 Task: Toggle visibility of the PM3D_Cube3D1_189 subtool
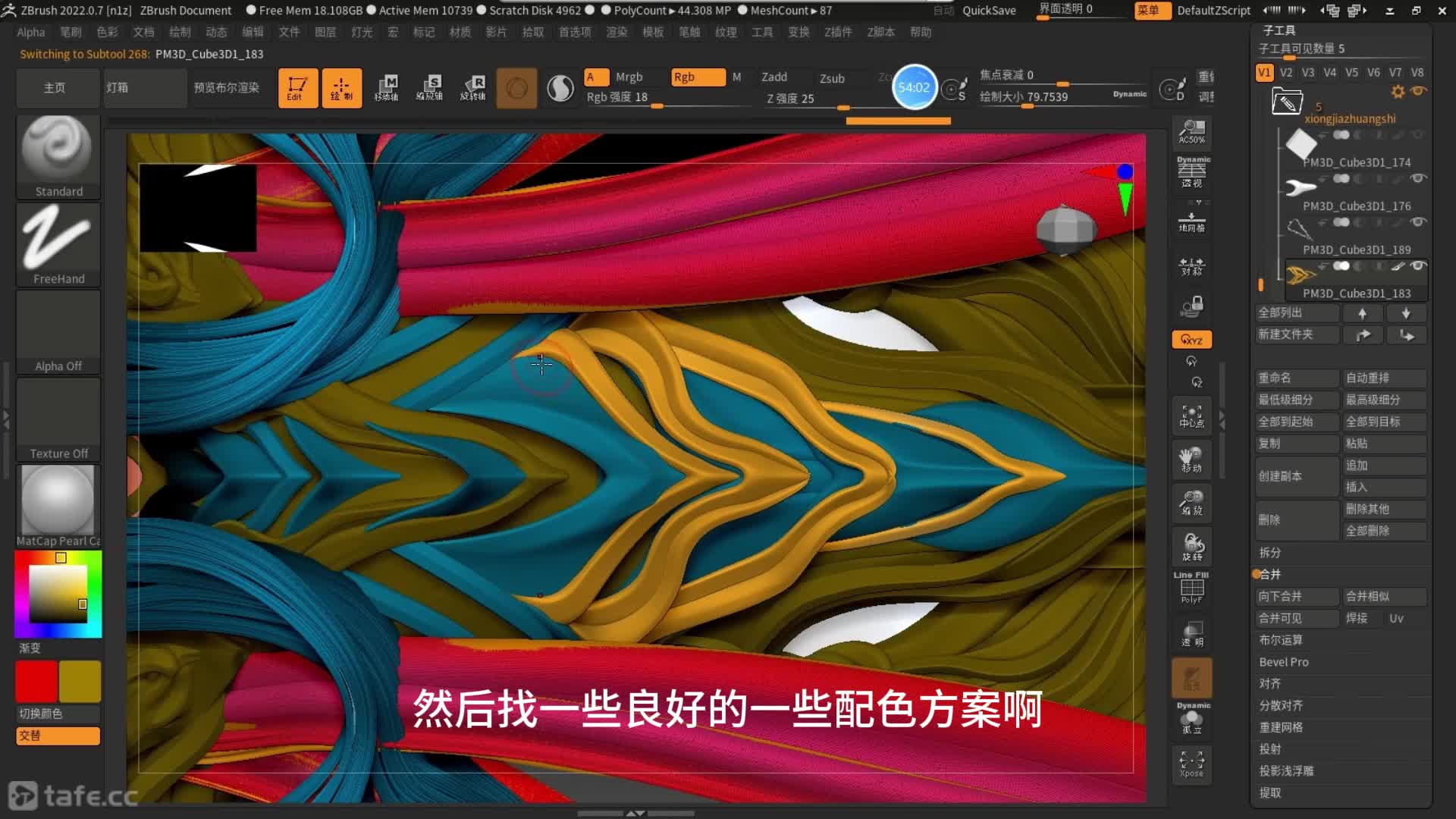(x=1418, y=222)
